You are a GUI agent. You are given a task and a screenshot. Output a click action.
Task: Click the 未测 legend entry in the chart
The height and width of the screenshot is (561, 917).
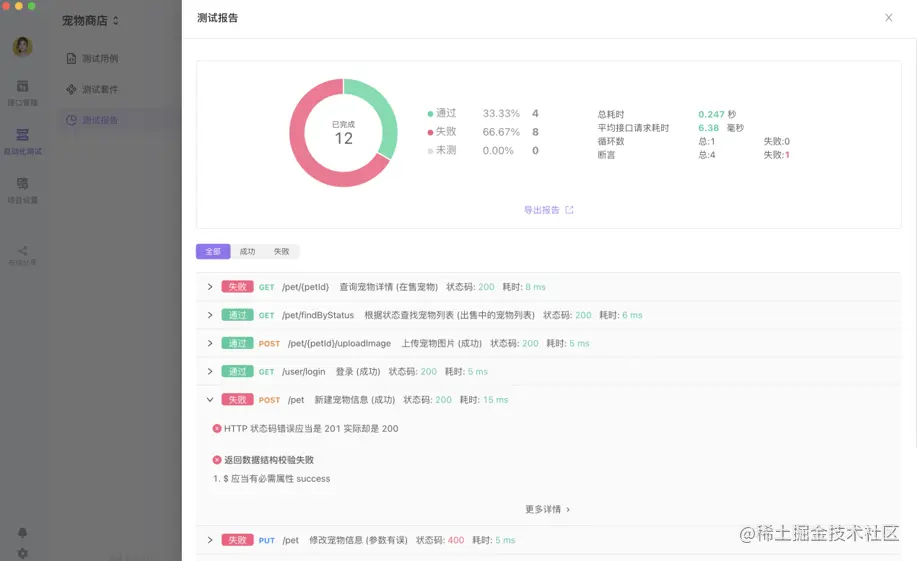tap(442, 150)
